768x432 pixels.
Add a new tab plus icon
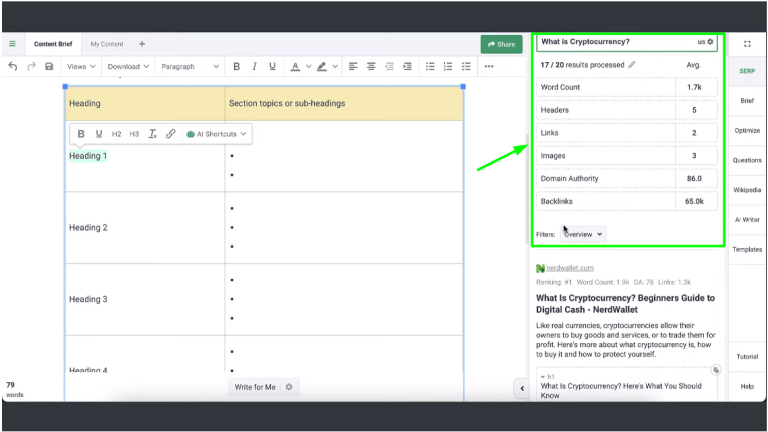click(x=142, y=44)
